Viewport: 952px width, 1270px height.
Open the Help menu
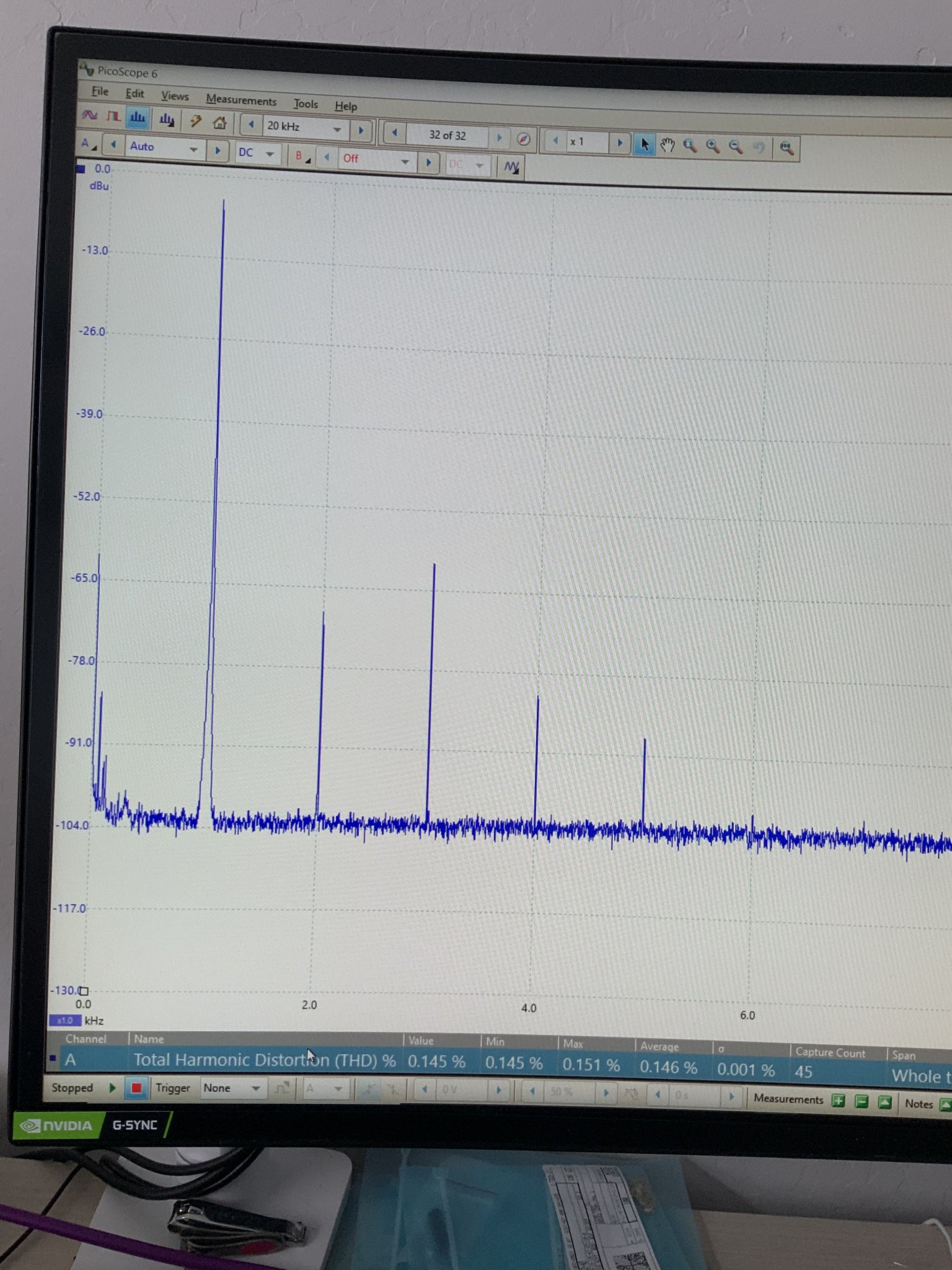tap(346, 106)
